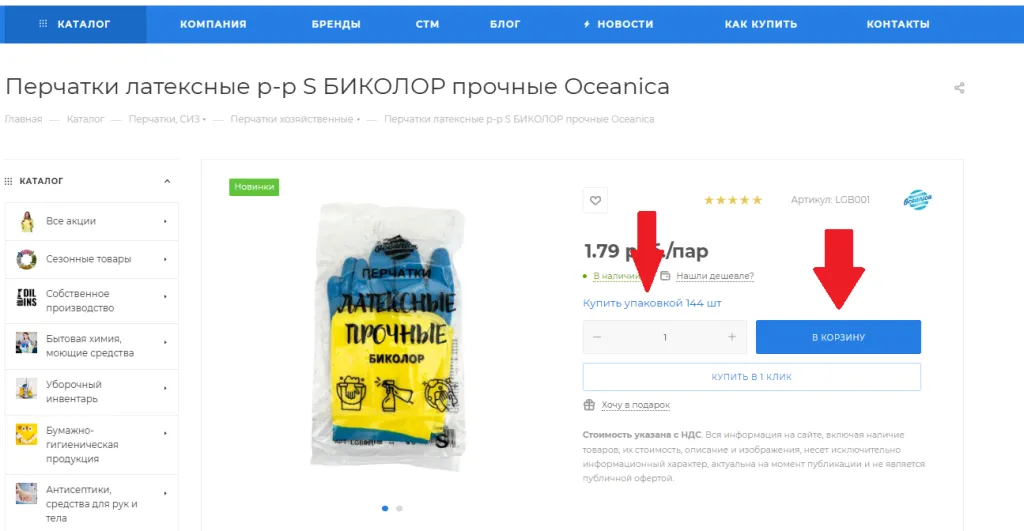Click the В корзину button
This screenshot has width=1024, height=531.
click(838, 337)
